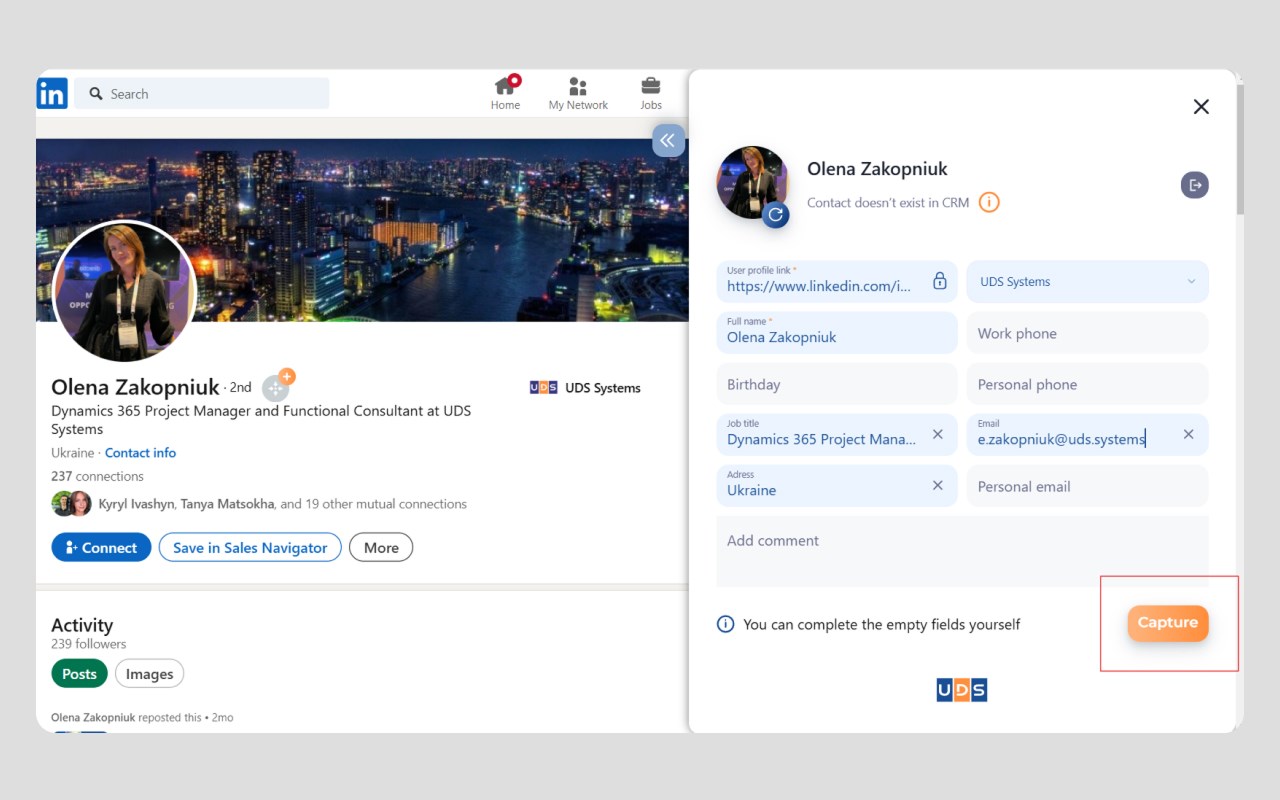Image resolution: width=1280 pixels, height=800 pixels.
Task: Click the profile avatar in CRM panel
Action: [x=752, y=183]
